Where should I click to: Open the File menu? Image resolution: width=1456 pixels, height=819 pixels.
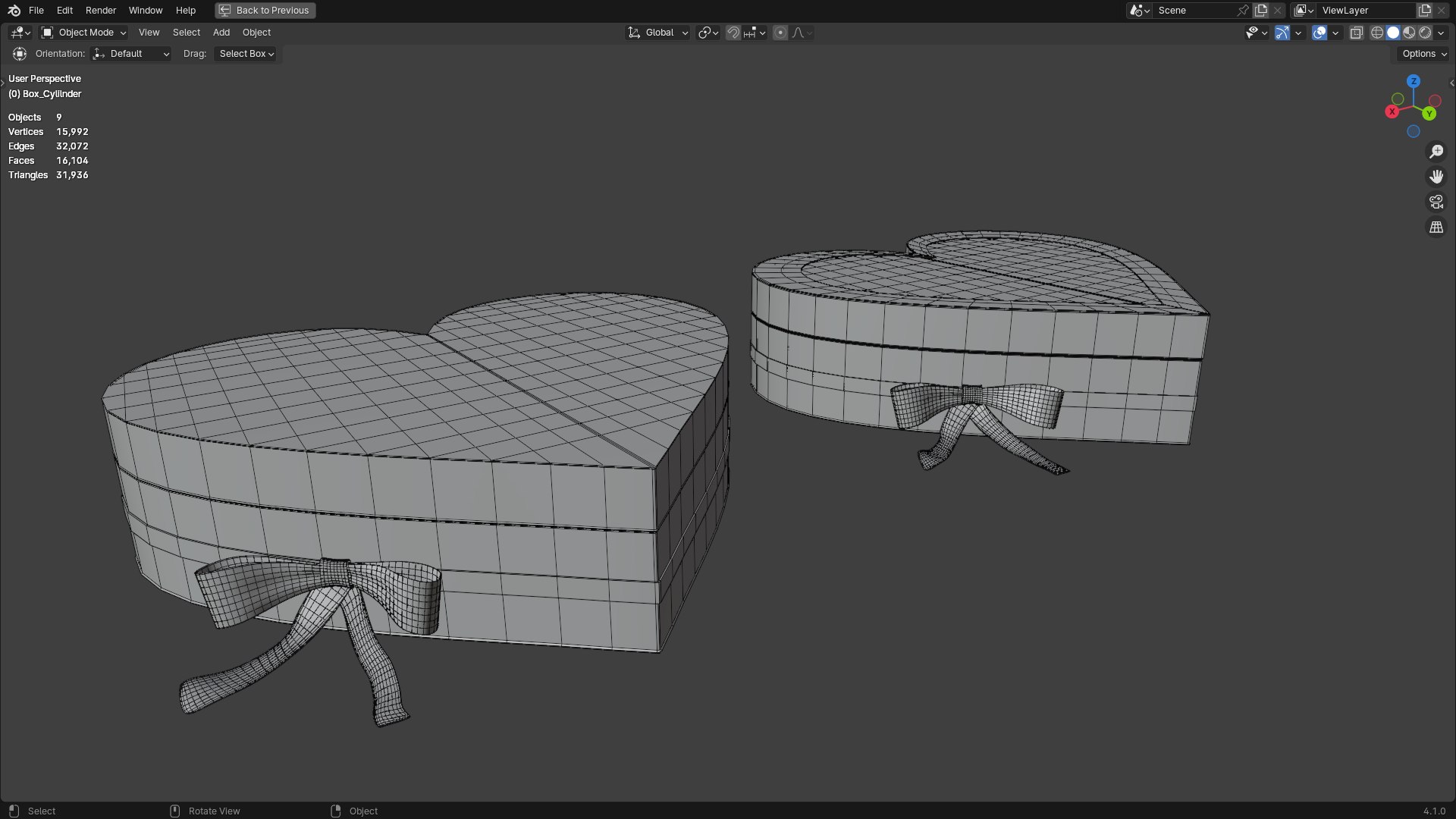[x=36, y=11]
